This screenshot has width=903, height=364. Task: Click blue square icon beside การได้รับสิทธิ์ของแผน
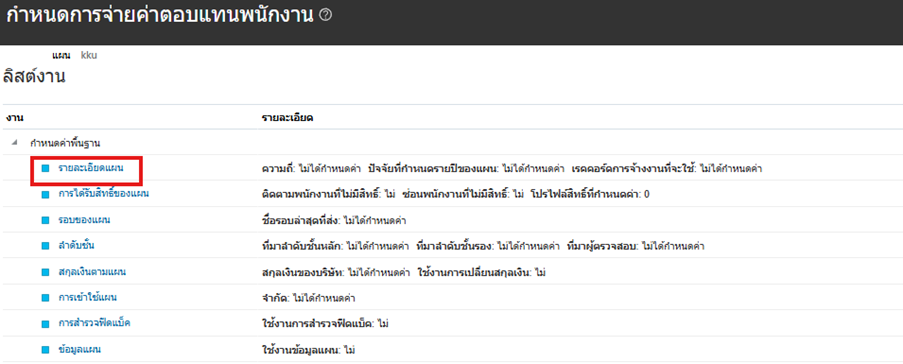pyautogui.click(x=45, y=194)
